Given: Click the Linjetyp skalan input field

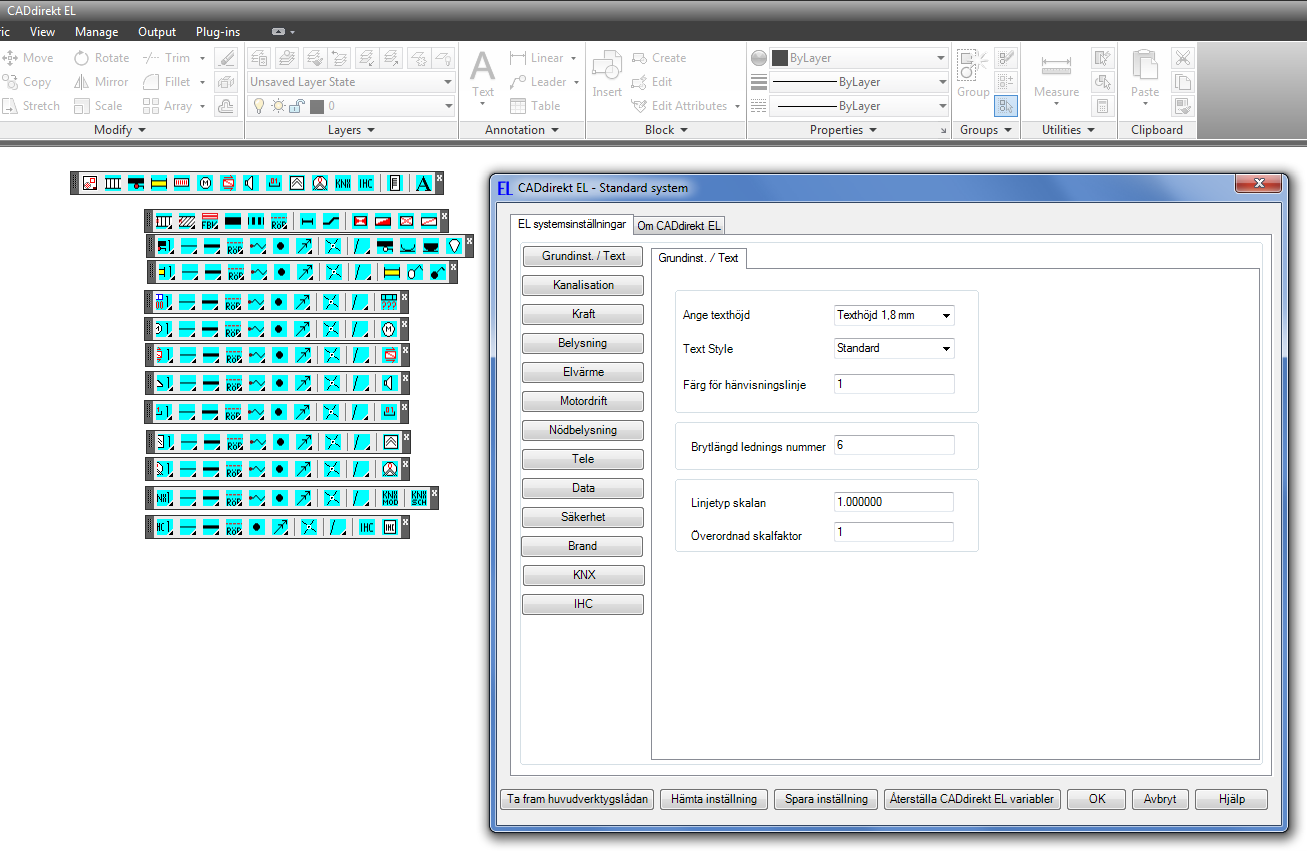Looking at the screenshot, I should click(x=894, y=502).
